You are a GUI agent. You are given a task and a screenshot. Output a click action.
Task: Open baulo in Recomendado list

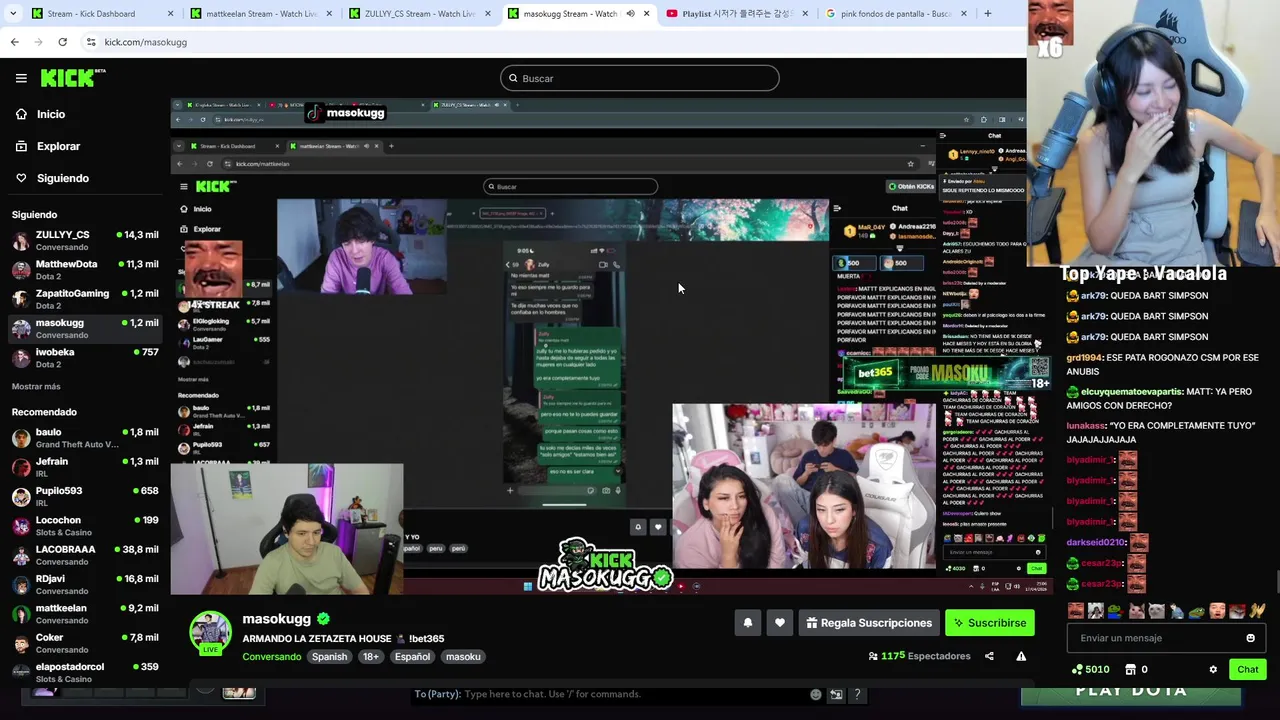(84, 437)
